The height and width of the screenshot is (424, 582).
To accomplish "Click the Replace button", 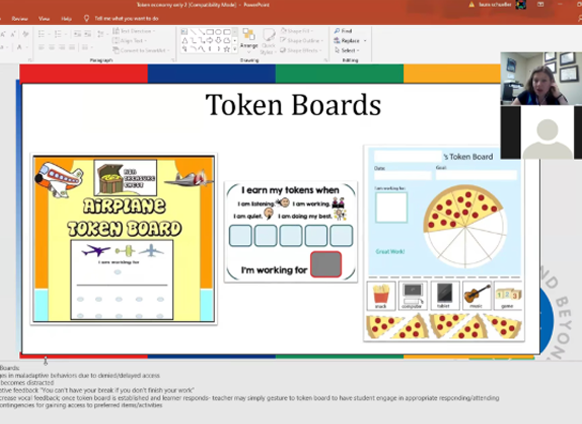I will (347, 40).
